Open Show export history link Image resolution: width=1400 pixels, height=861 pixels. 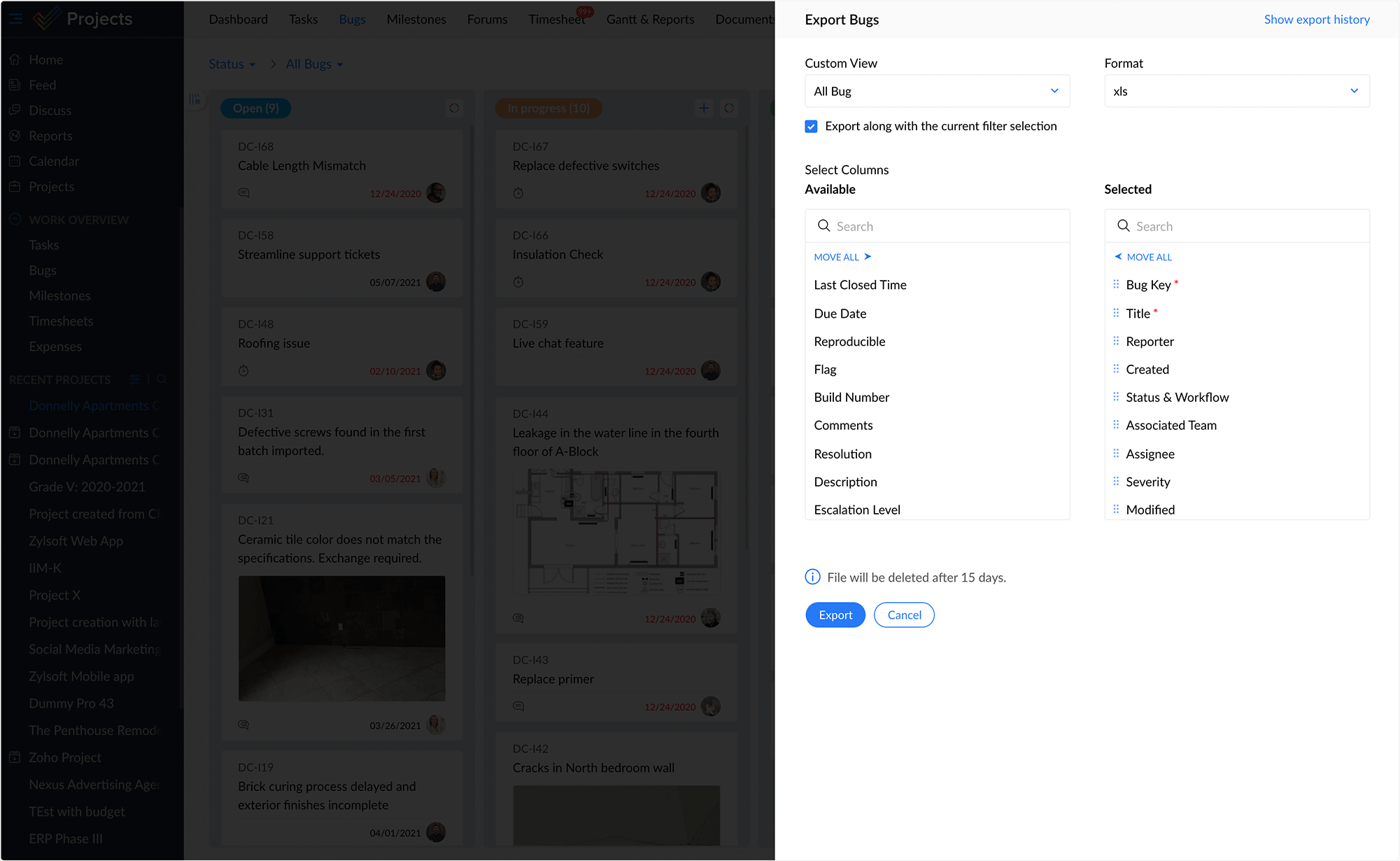1317,19
